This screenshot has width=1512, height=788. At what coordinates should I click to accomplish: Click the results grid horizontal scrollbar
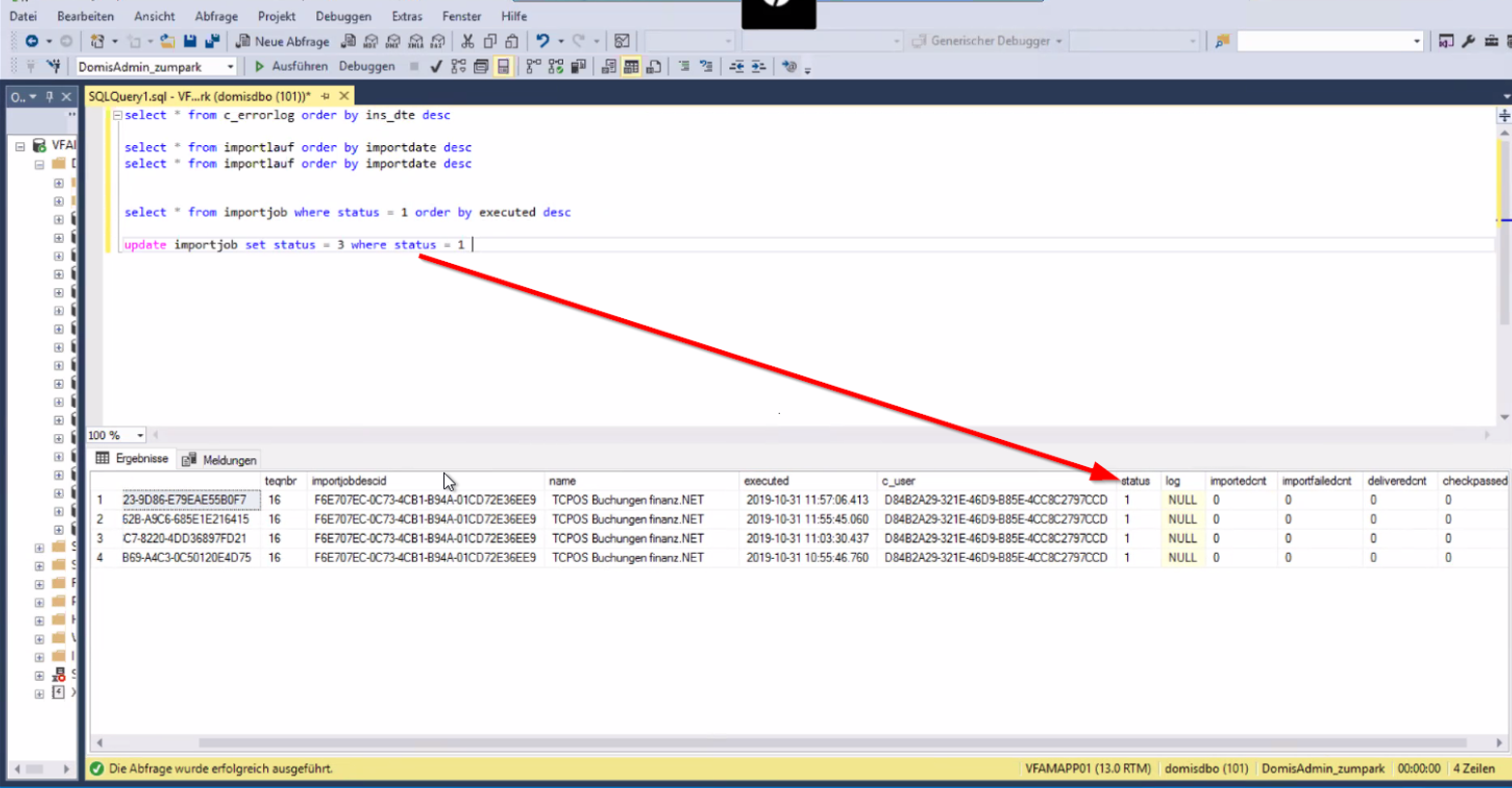[832, 743]
